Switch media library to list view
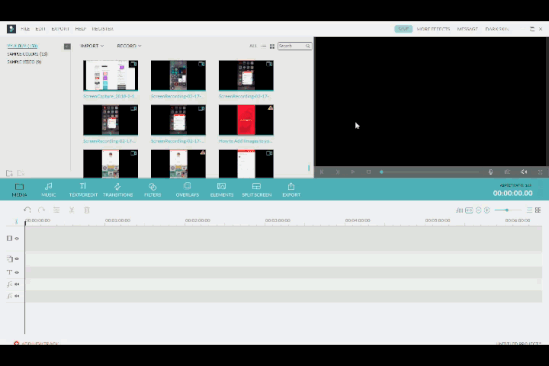The width and height of the screenshot is (549, 366). click(264, 46)
